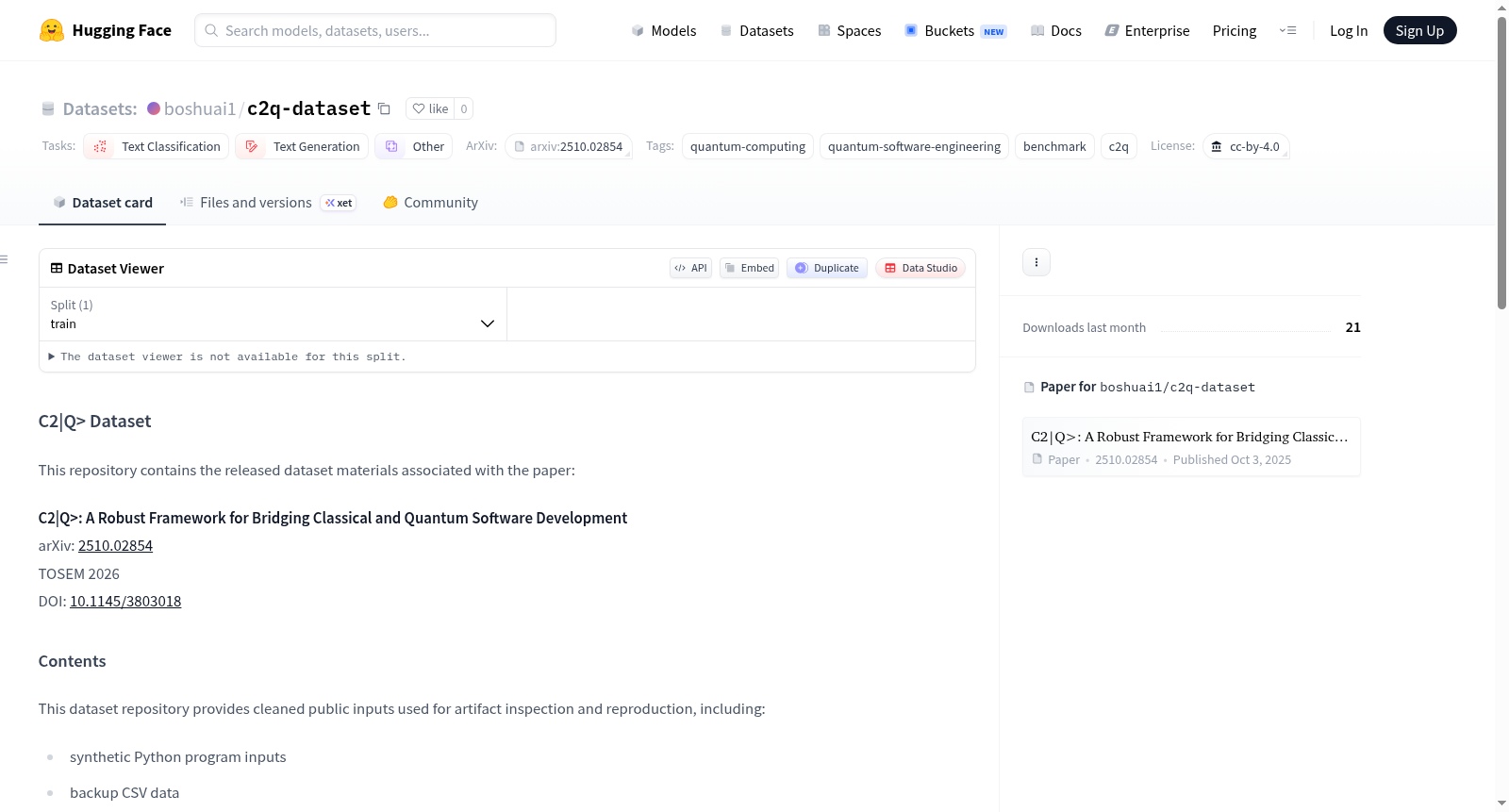Switch to the Community tab
This screenshot has width=1509, height=812.
pos(430,203)
